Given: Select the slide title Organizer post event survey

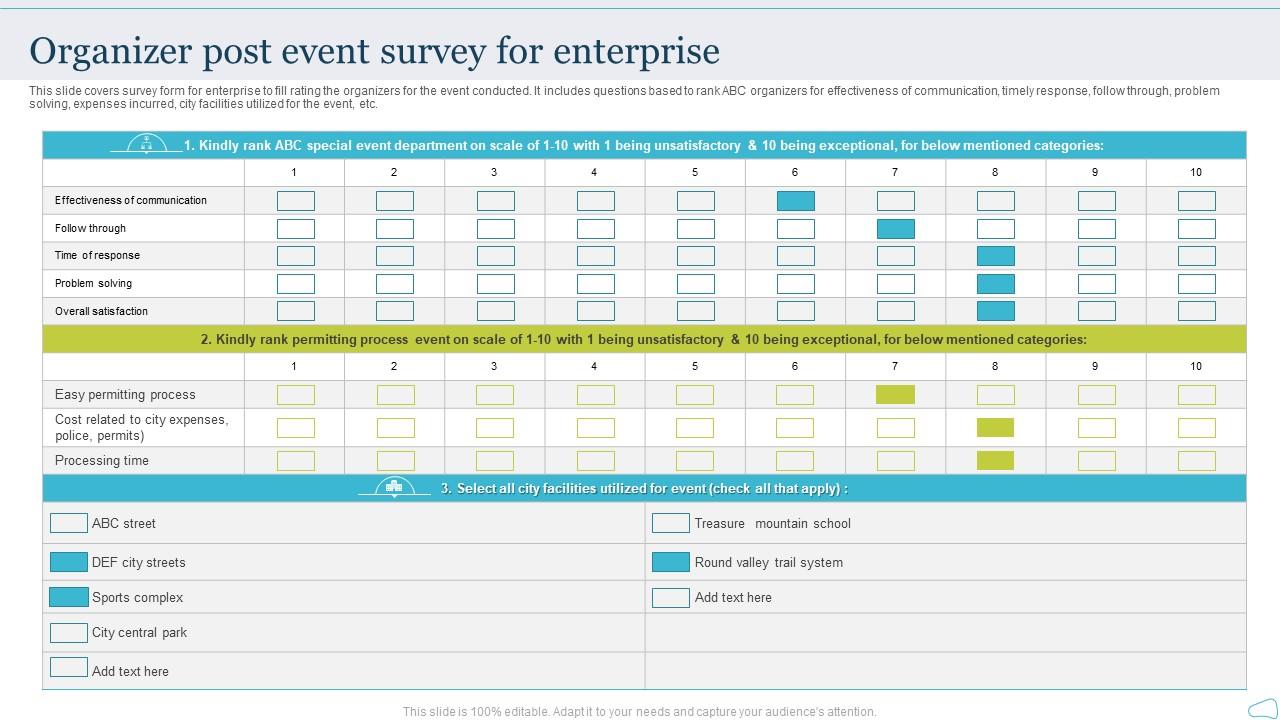Looking at the screenshot, I should coord(373,50).
